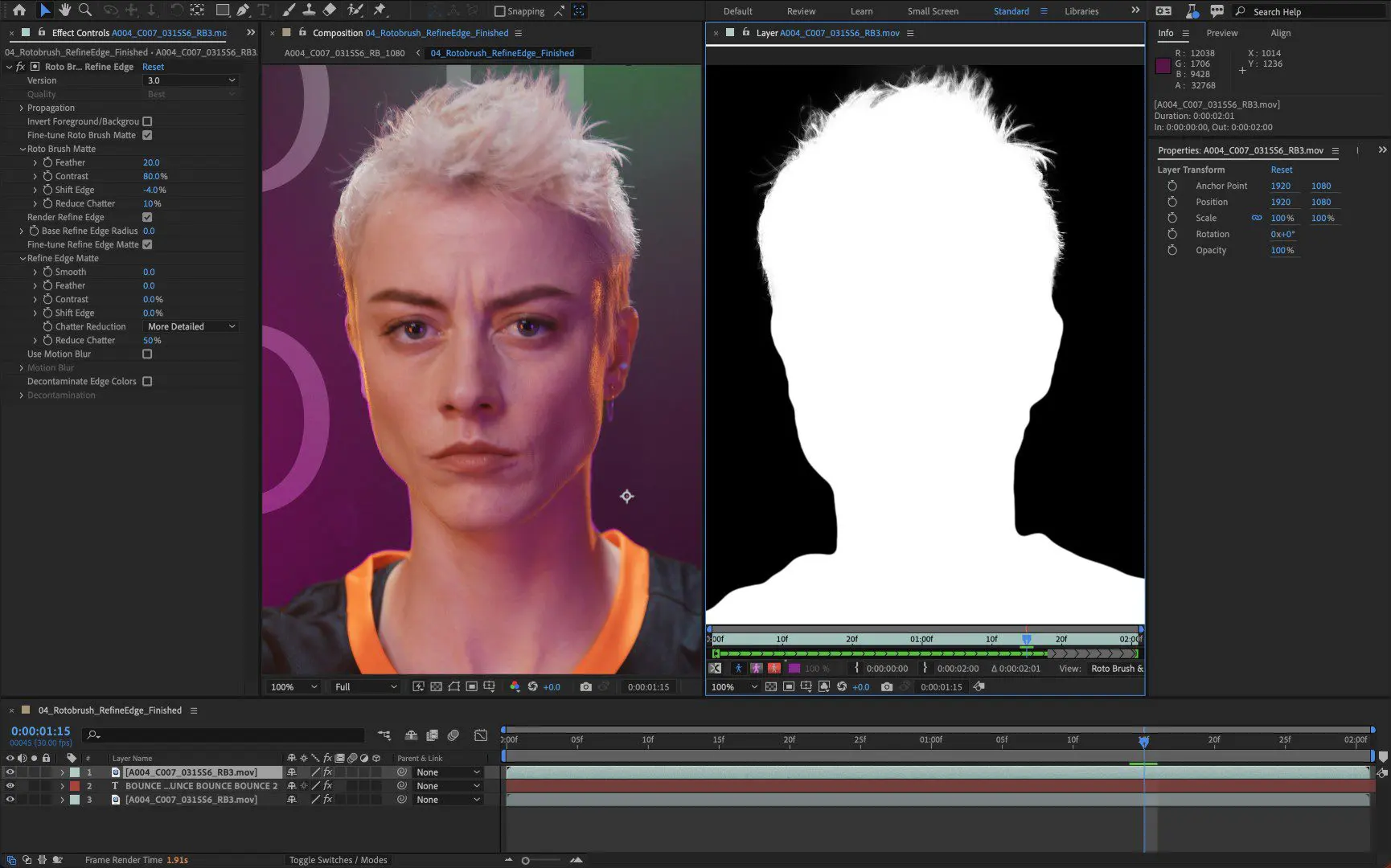Click Reset next to Layer Transform

tap(1281, 170)
